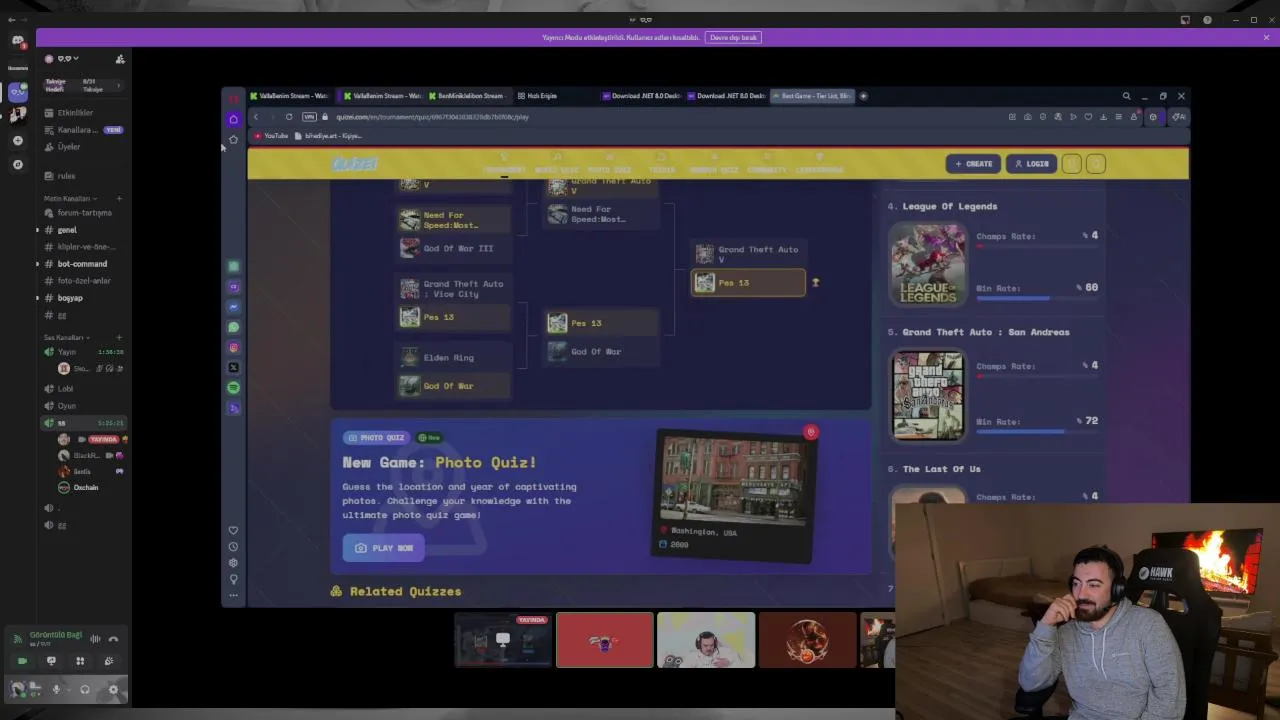Switch to the first 'Download .NET 8.0' tab
Screen dimensions: 1280x720
pyautogui.click(x=643, y=96)
